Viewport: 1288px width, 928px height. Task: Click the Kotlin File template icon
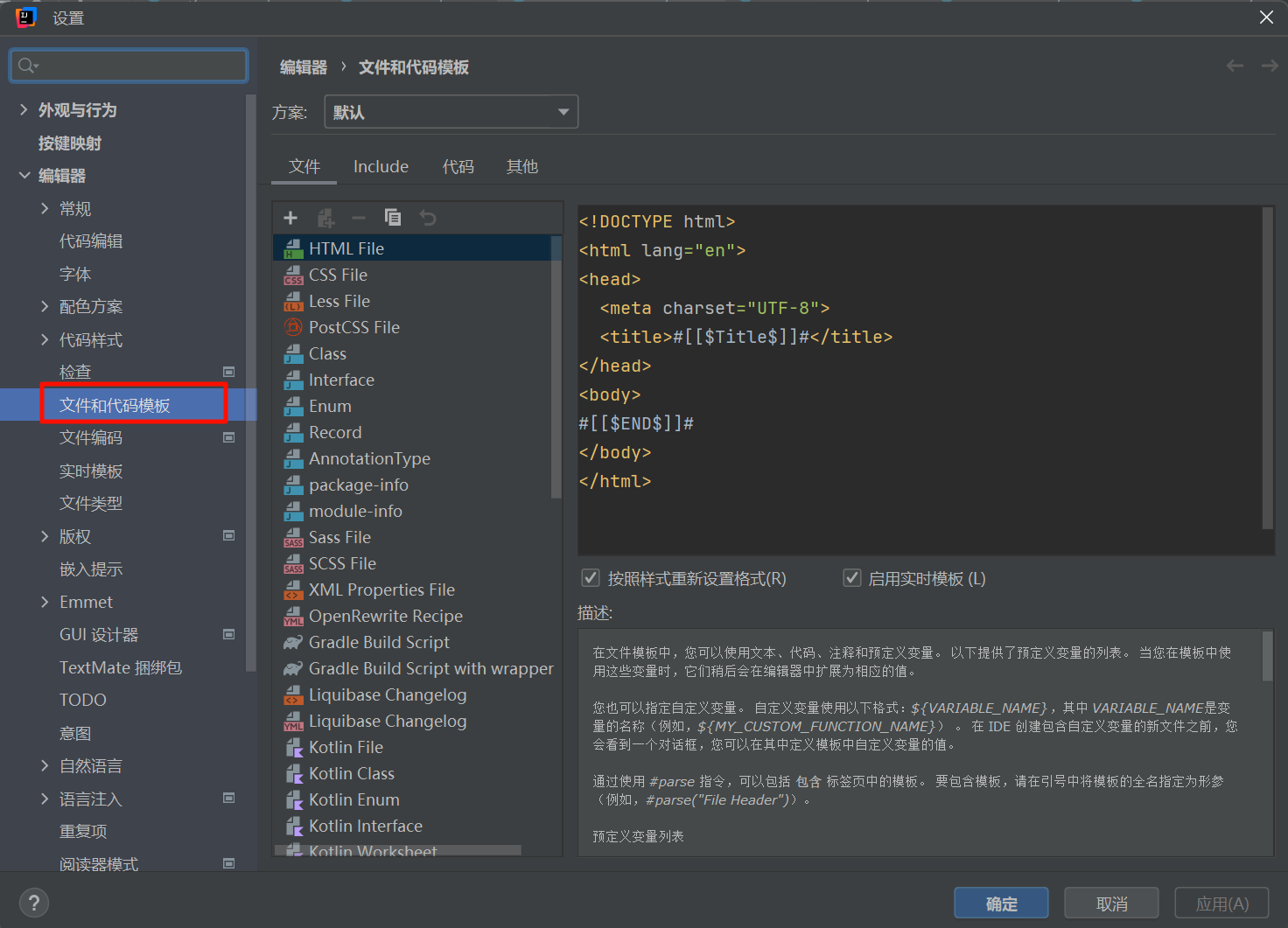pyautogui.click(x=294, y=748)
